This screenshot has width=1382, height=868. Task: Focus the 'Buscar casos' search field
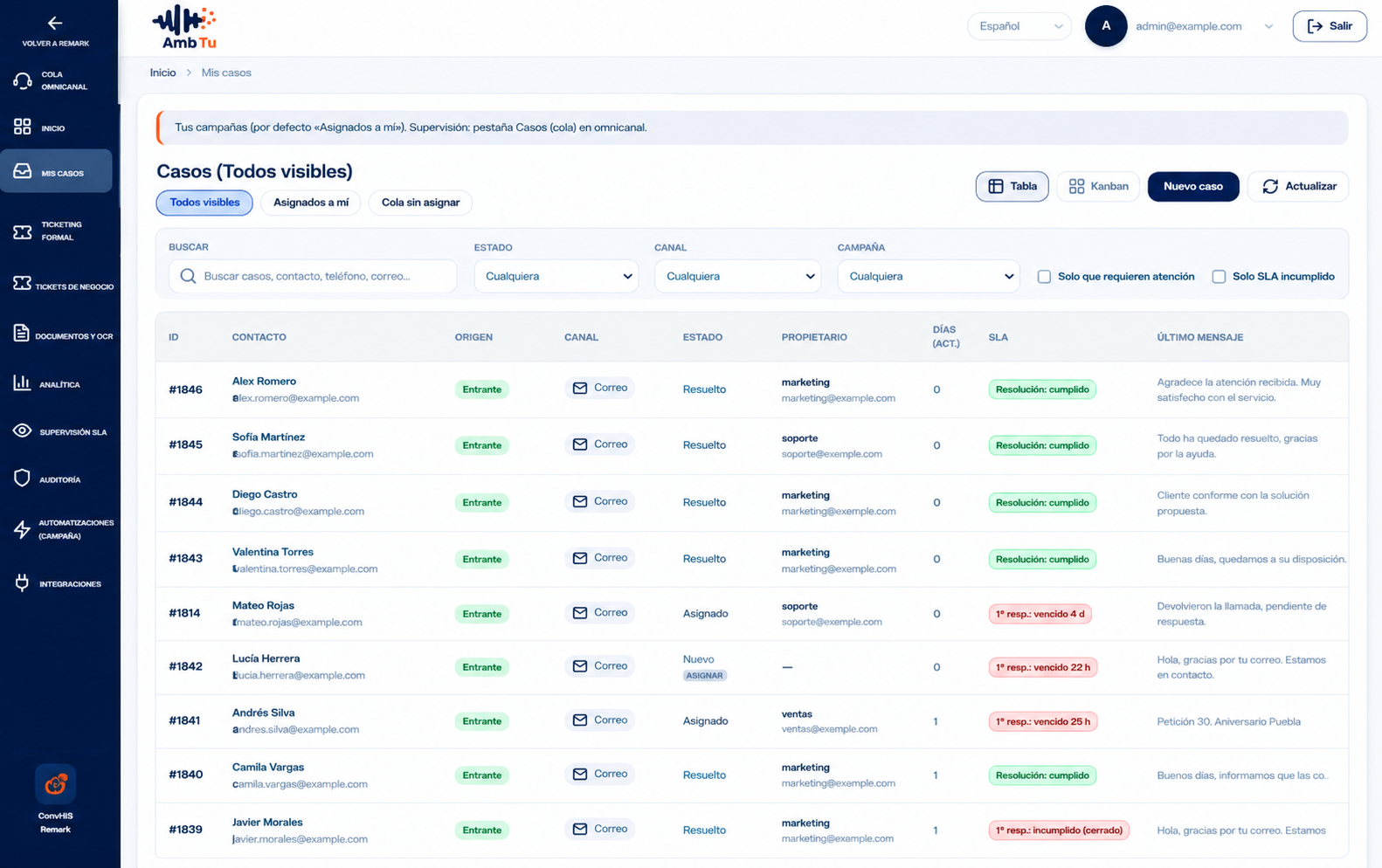(x=313, y=276)
